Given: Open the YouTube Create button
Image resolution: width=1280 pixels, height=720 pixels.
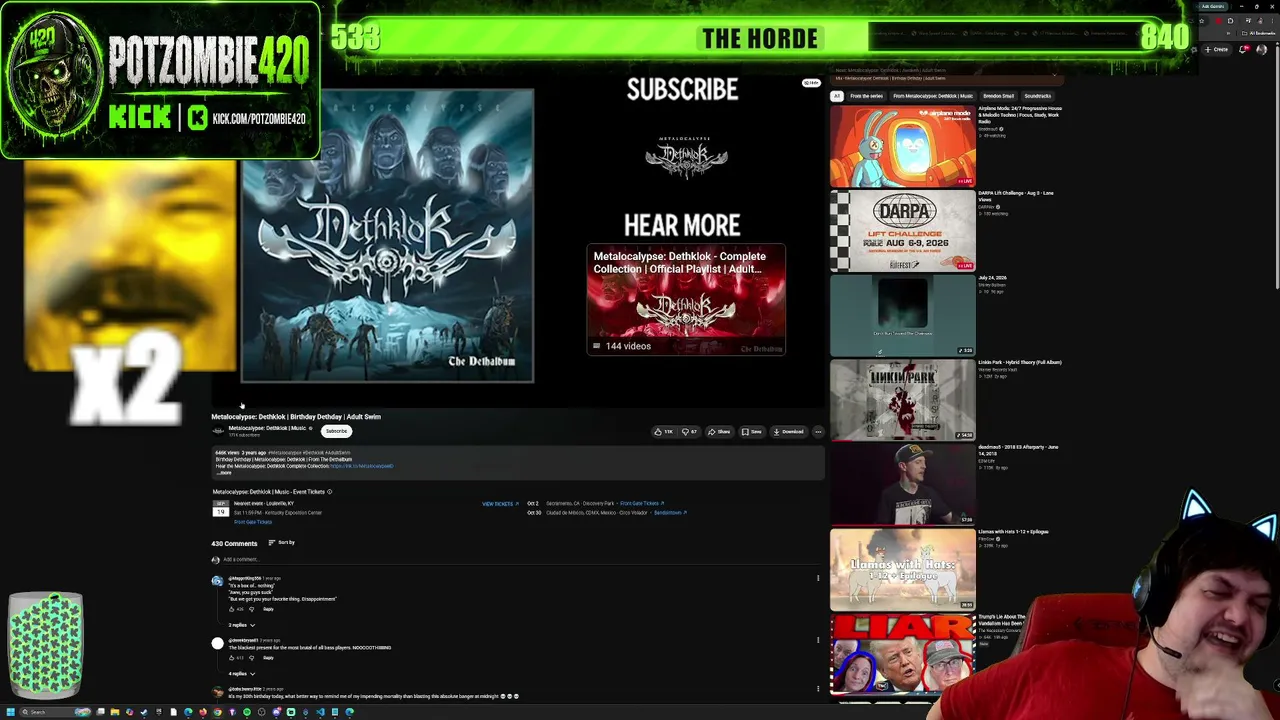Looking at the screenshot, I should [1218, 49].
